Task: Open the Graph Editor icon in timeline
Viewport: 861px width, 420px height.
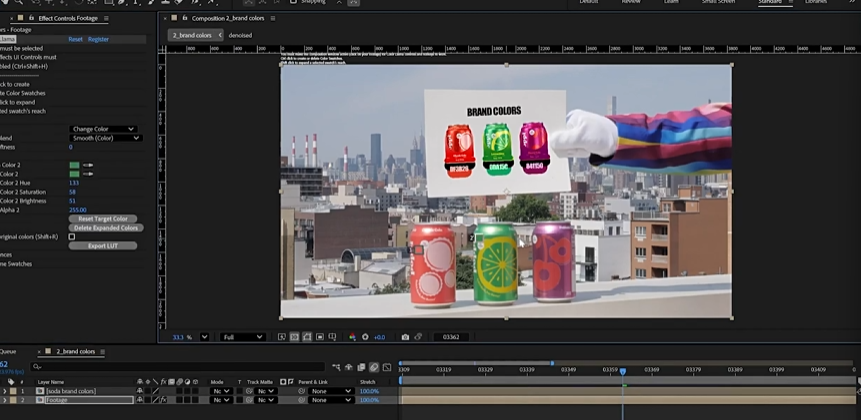Action: pos(386,367)
